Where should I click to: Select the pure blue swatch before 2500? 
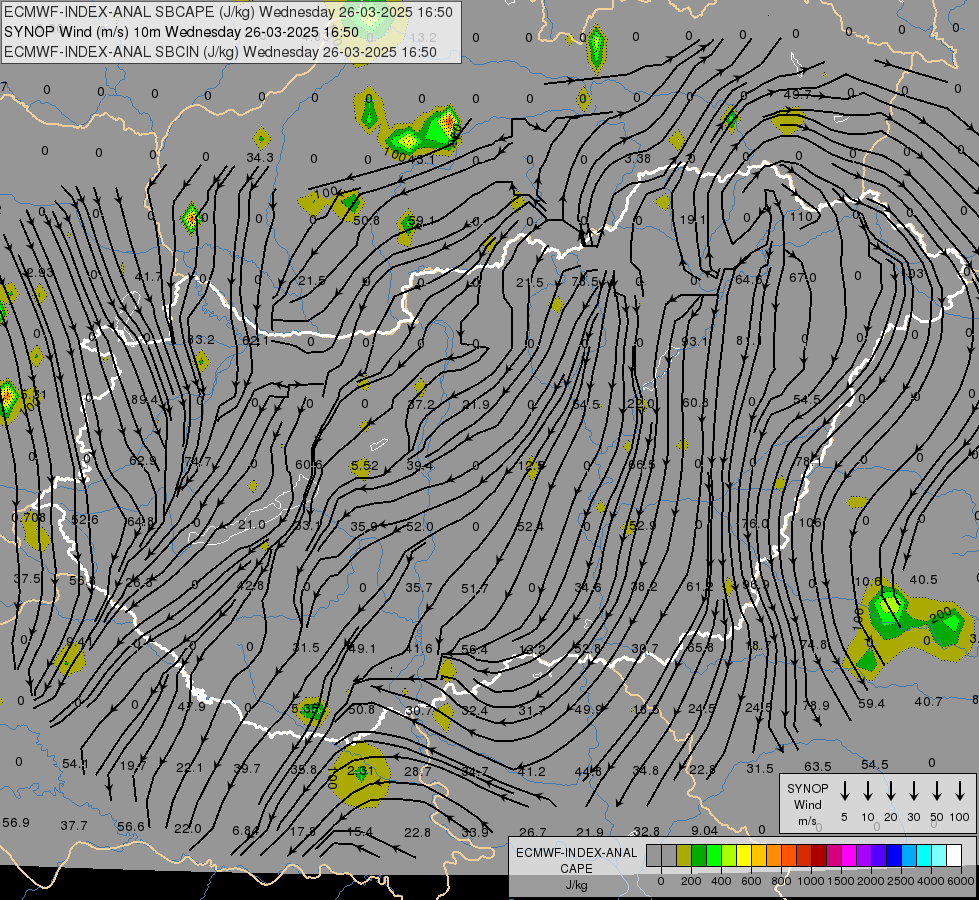pyautogui.click(x=893, y=856)
